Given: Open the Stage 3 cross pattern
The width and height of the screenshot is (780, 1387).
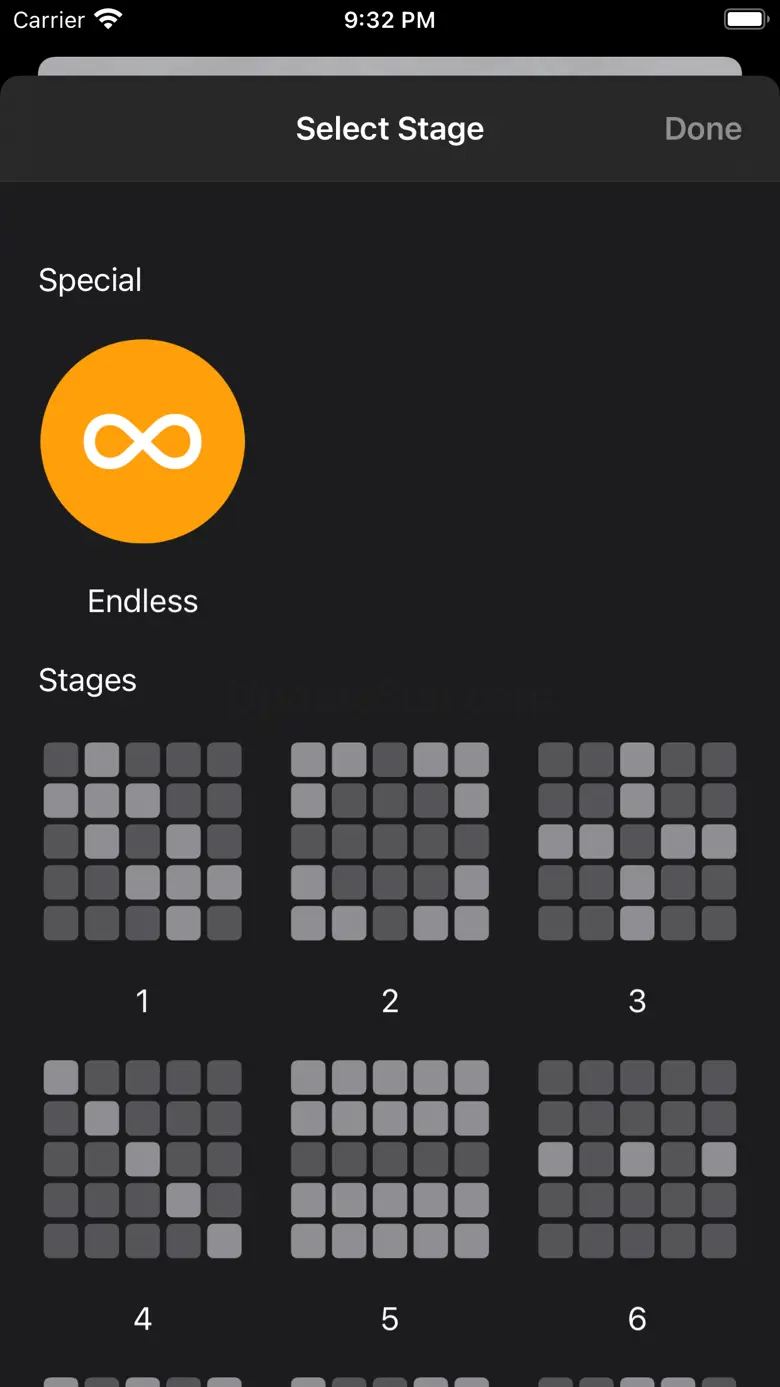Looking at the screenshot, I should point(637,841).
